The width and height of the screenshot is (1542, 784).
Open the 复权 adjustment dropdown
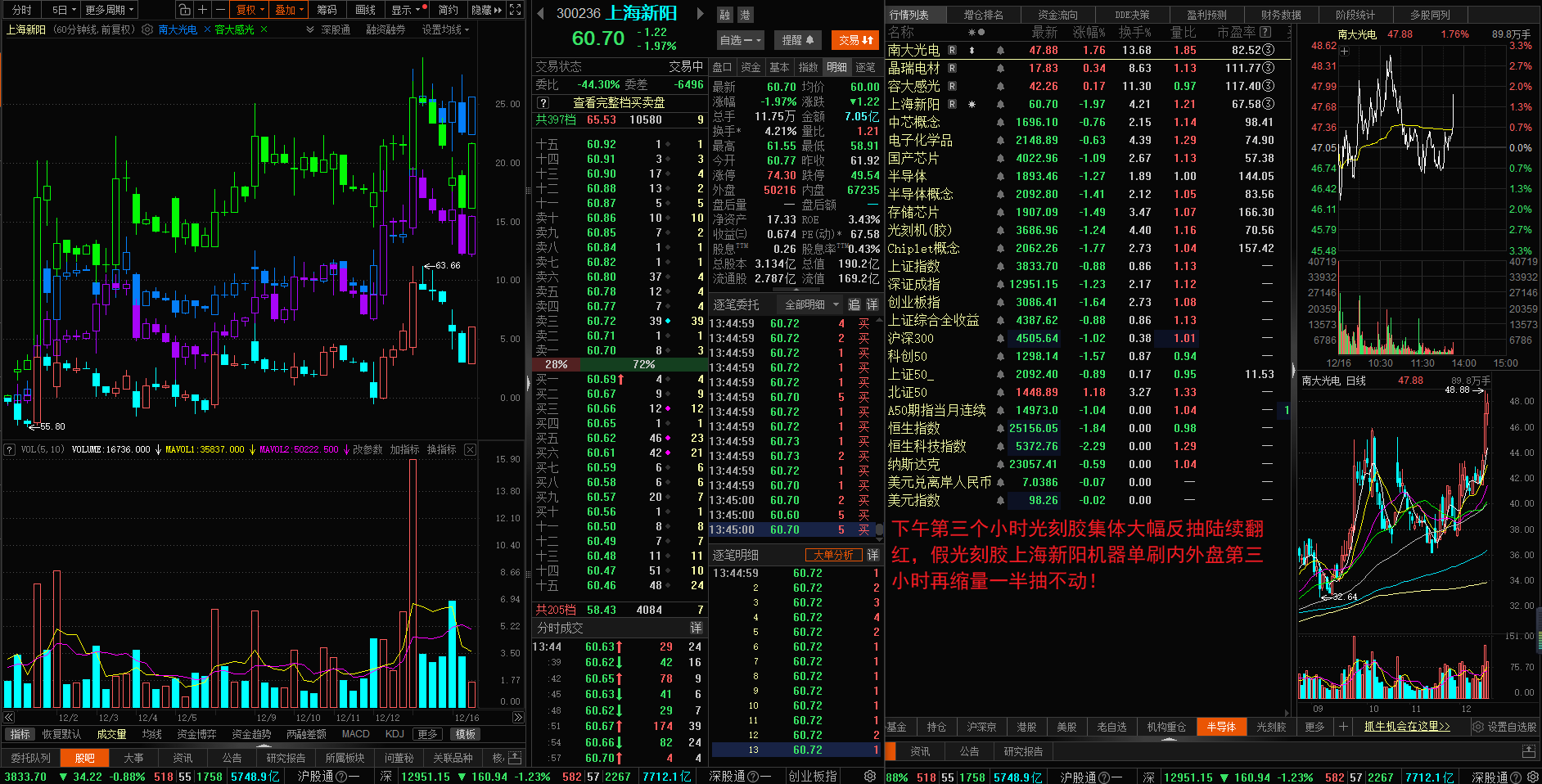(250, 10)
